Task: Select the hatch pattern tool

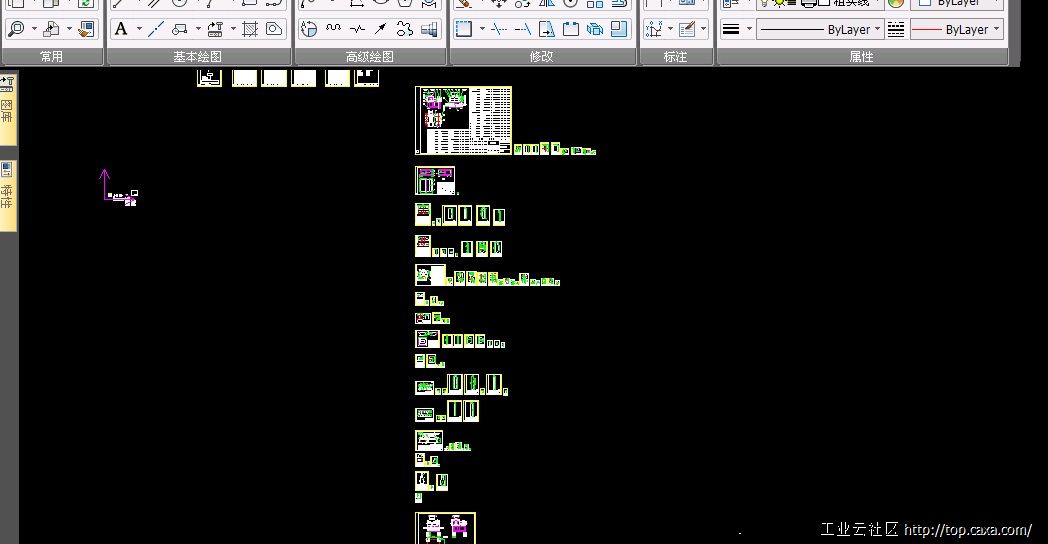Action: tap(250, 29)
